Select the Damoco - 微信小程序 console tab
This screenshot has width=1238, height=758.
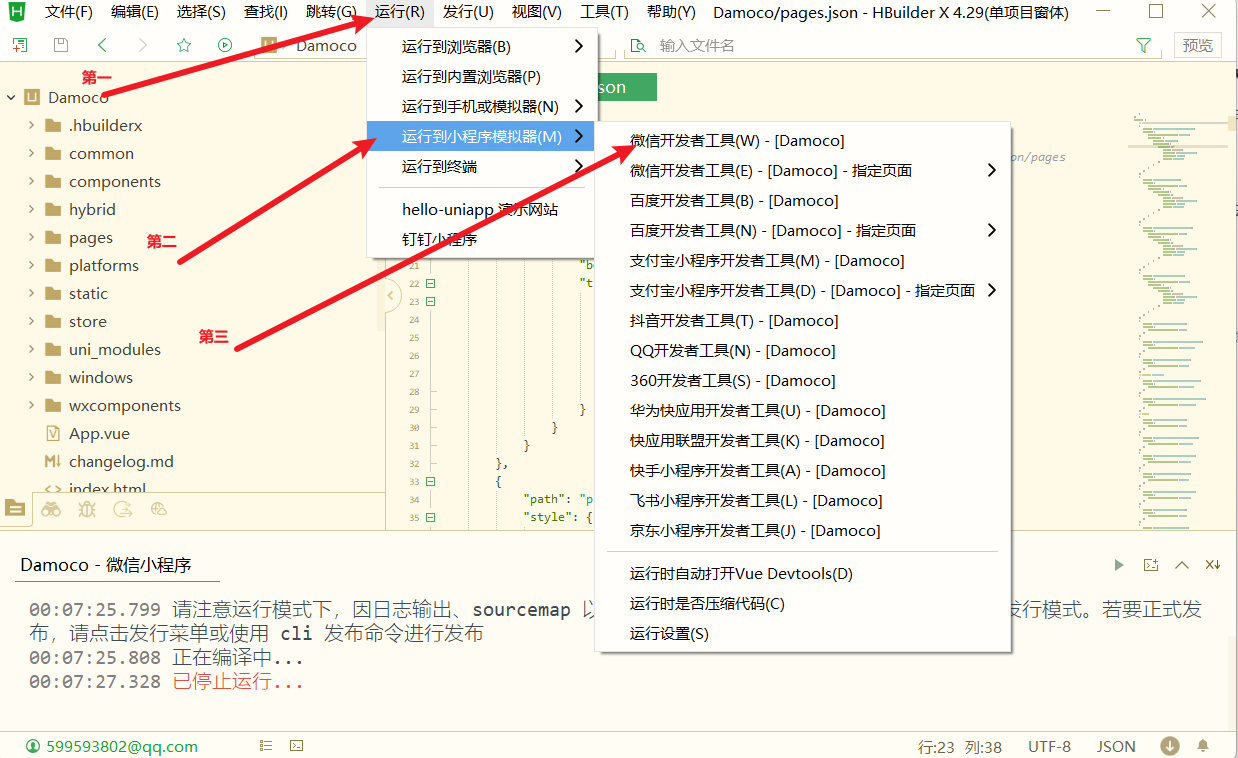coord(105,565)
